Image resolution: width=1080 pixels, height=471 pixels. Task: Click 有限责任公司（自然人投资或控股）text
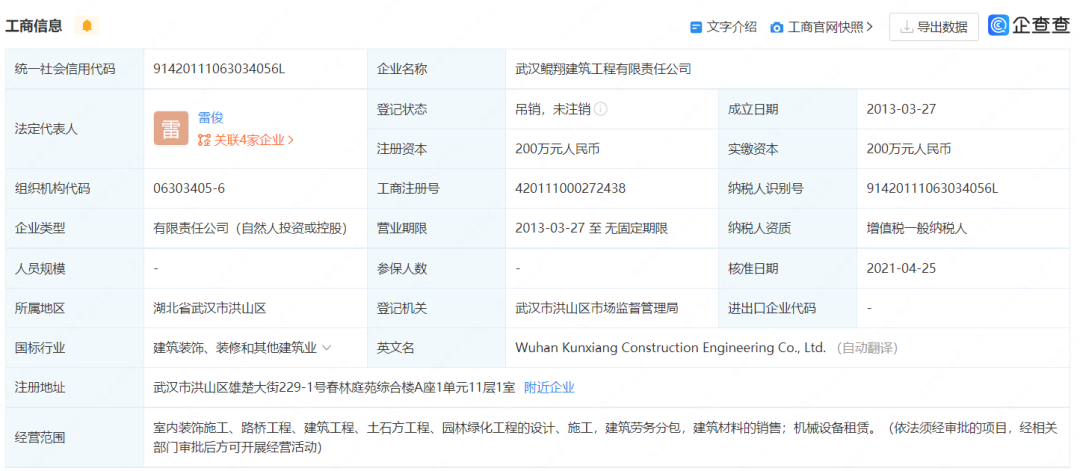point(249,229)
